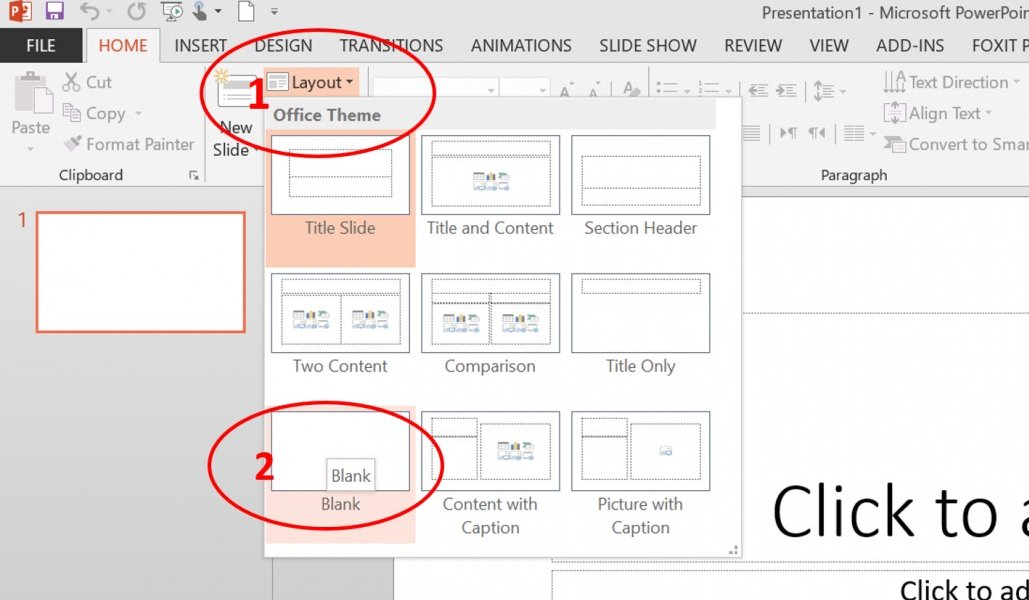Open the Layout dropdown
Image resolution: width=1029 pixels, height=600 pixels.
[x=311, y=82]
